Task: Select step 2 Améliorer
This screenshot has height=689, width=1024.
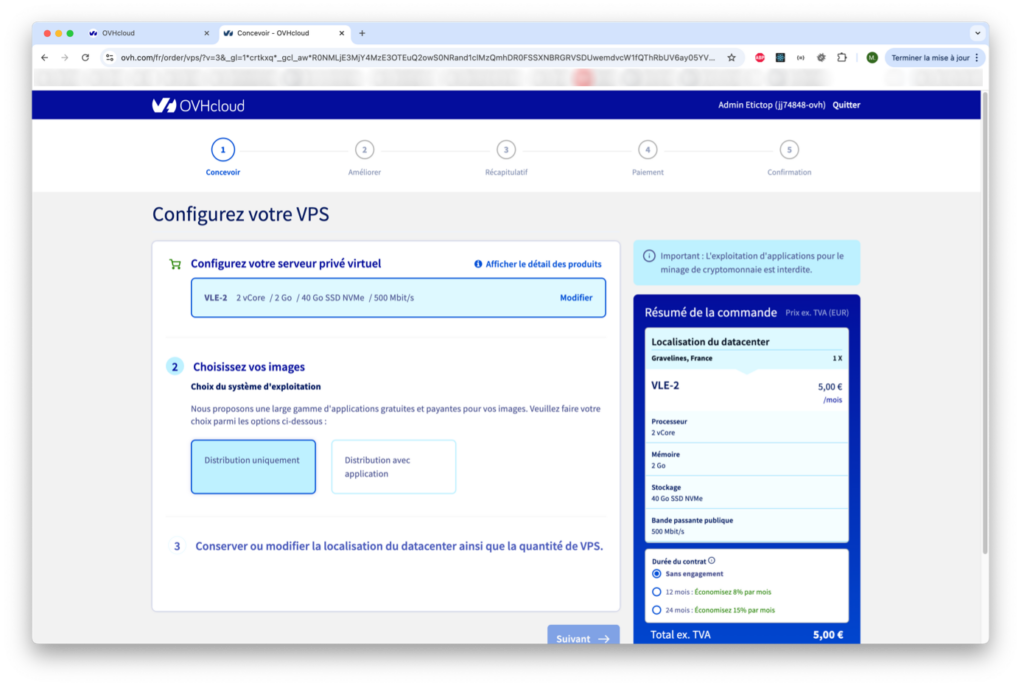Action: pyautogui.click(x=364, y=157)
